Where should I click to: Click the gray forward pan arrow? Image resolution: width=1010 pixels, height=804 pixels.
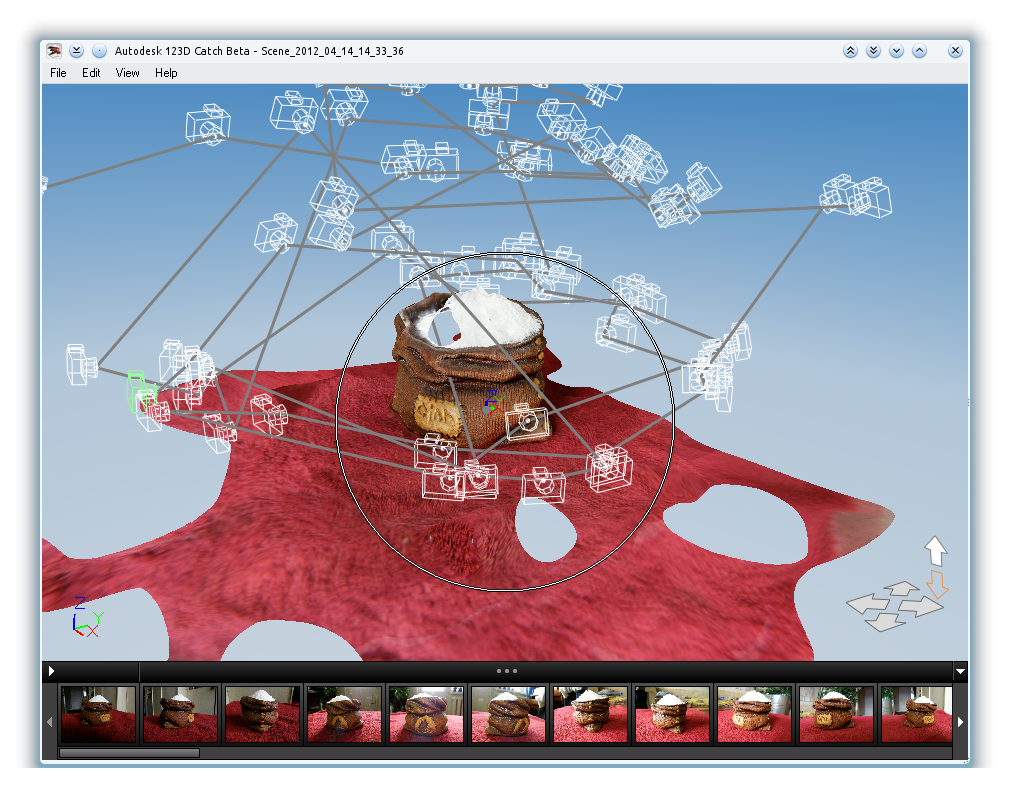pyautogui.click(x=902, y=588)
